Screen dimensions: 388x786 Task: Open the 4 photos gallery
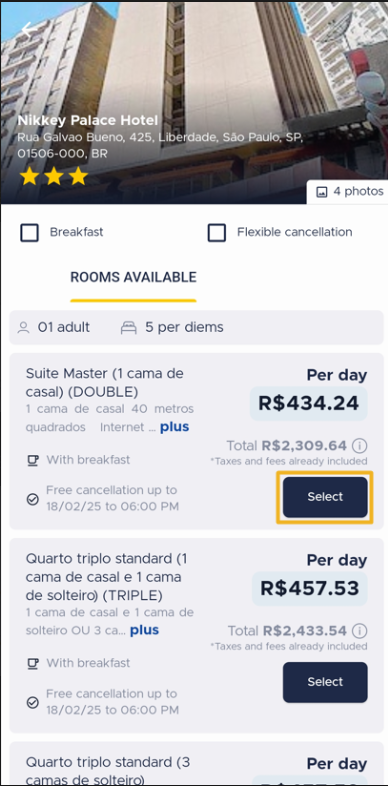tap(347, 191)
